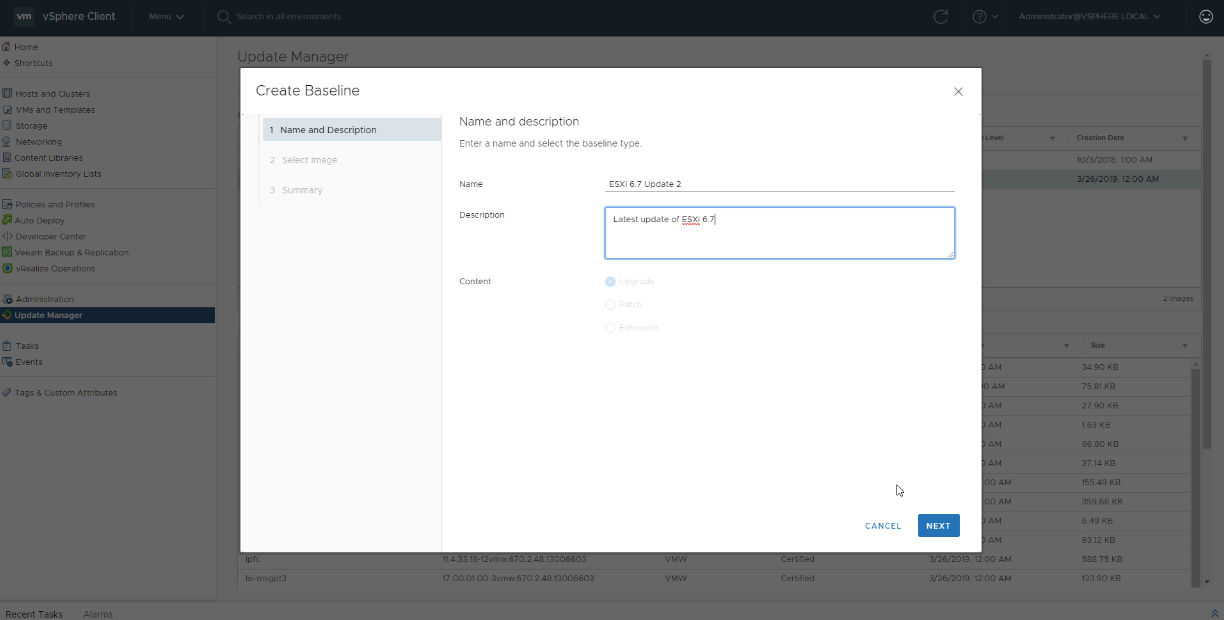Click the Administration icon in sidebar
This screenshot has height=620, width=1224.
pos(7,299)
